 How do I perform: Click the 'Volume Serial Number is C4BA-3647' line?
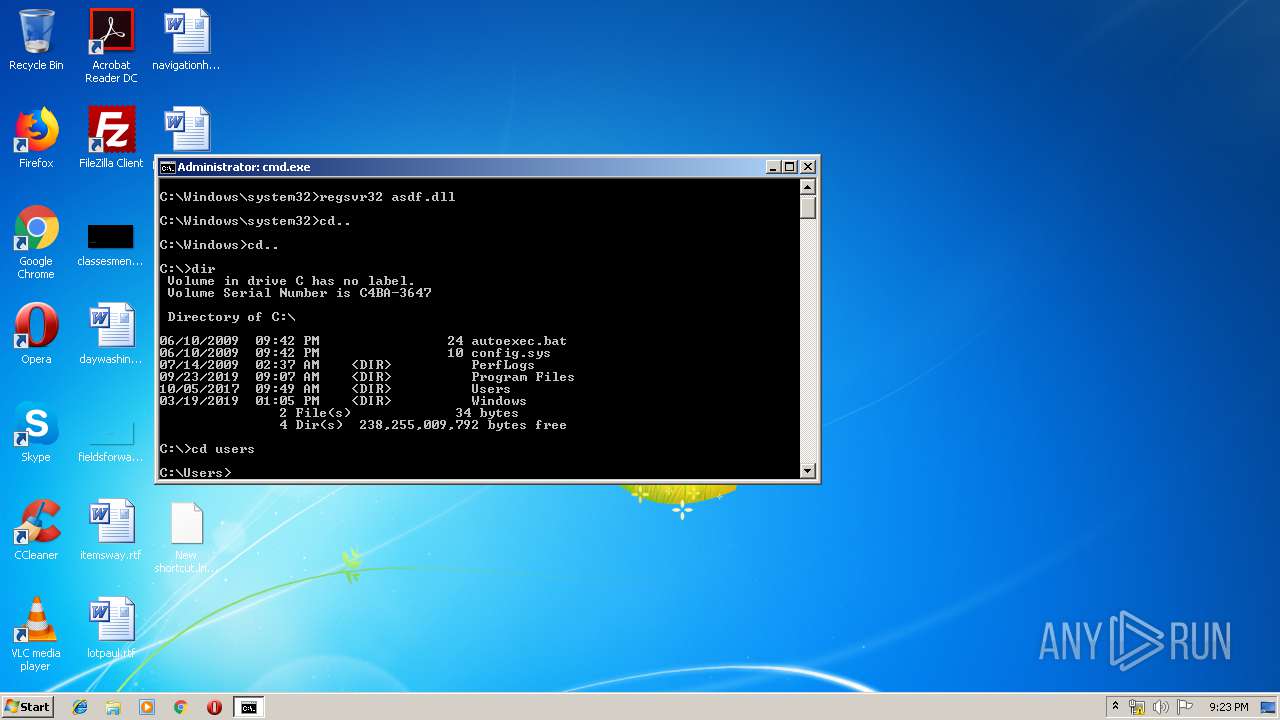click(x=299, y=293)
